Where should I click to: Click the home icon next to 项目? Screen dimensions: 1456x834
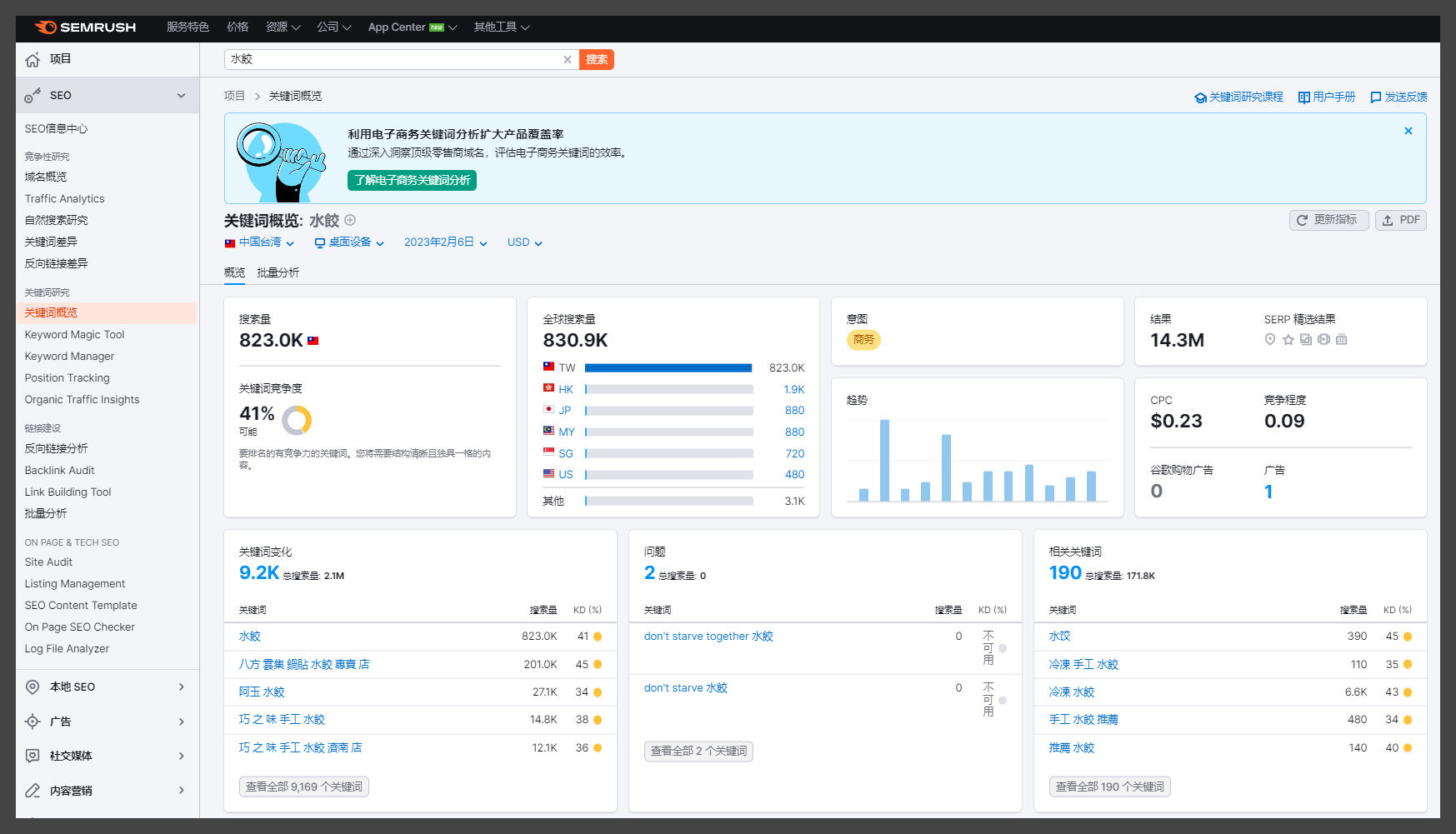33,60
